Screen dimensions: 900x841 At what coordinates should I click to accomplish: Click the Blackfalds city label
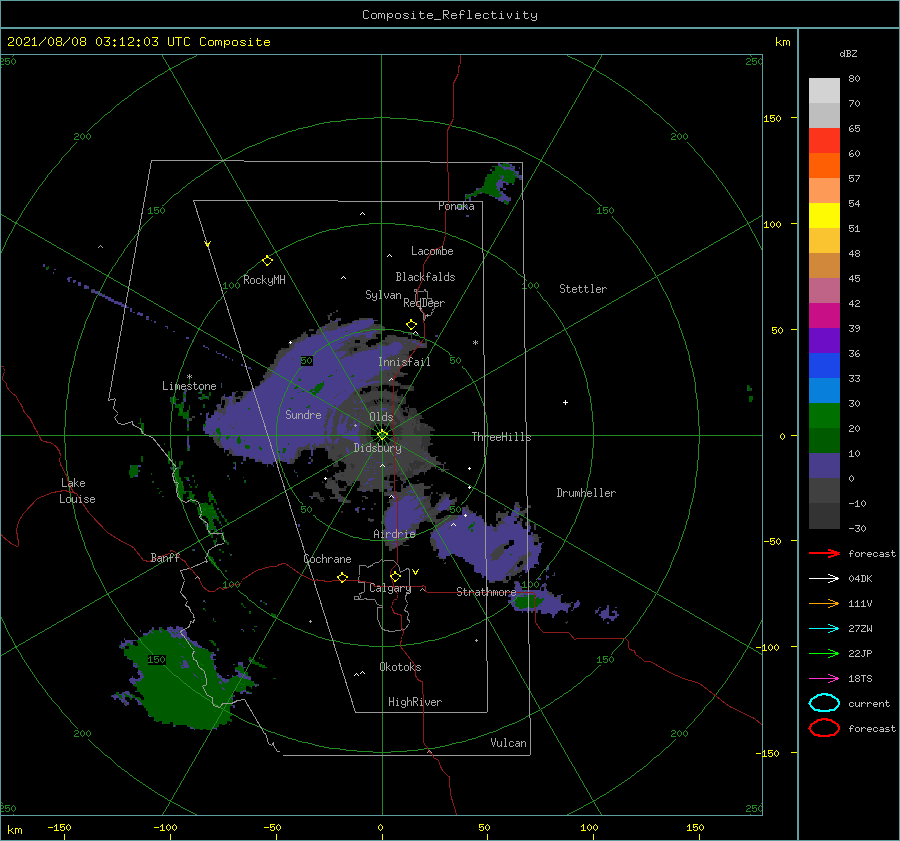point(425,277)
